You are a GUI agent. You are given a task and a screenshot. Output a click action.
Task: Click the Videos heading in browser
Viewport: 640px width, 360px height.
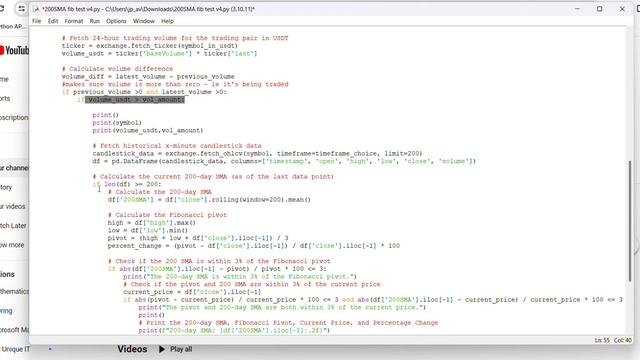132,349
